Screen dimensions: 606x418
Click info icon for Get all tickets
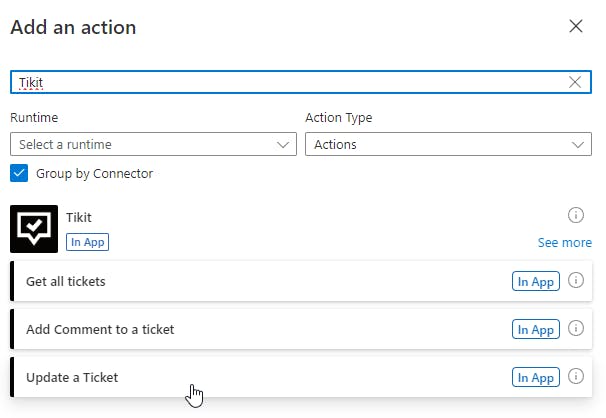pyautogui.click(x=576, y=281)
